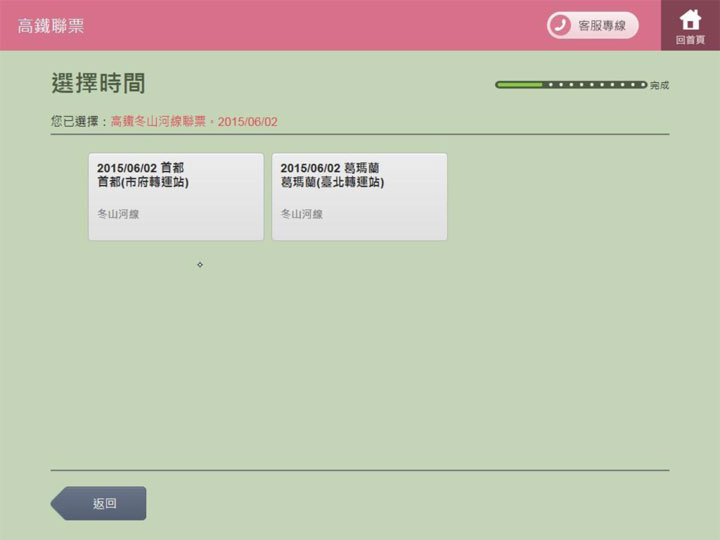Click the 完成 label beside progress bar

tap(659, 86)
